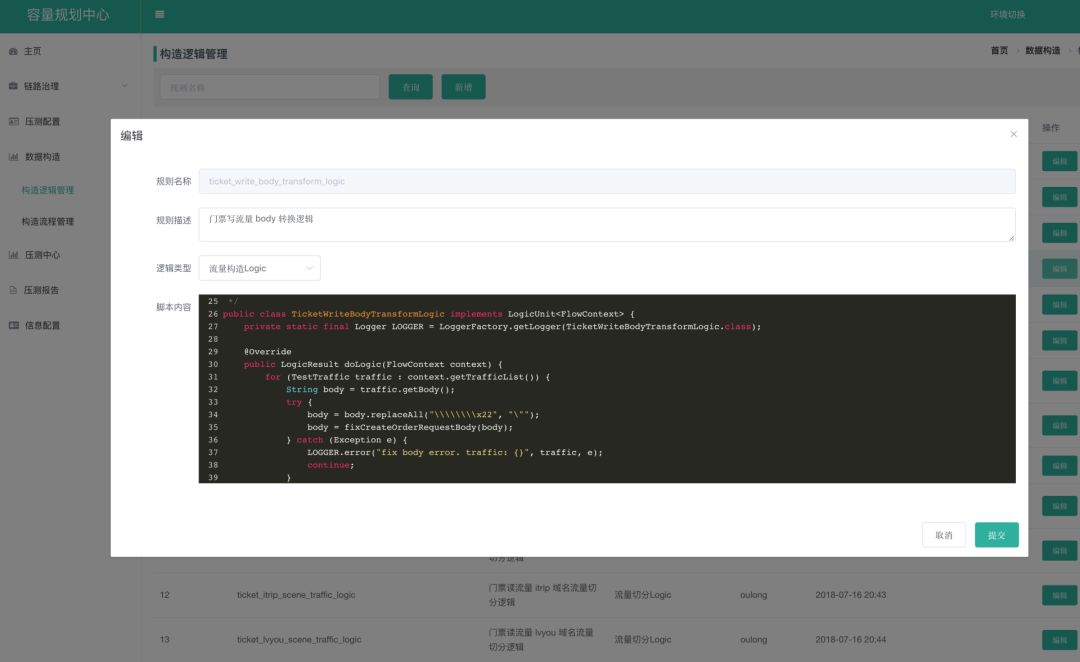Viewport: 1080px width, 662px height.
Task: Click the 主页 home icon in sidebar
Action: (13, 51)
